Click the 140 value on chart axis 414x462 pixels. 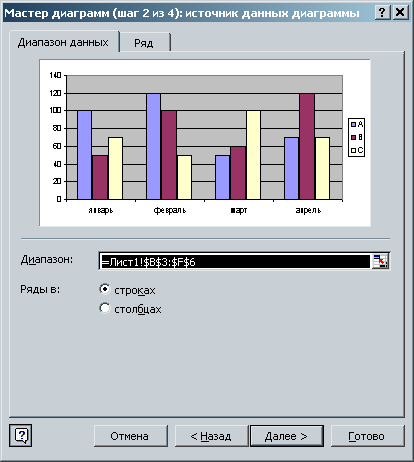tap(55, 75)
